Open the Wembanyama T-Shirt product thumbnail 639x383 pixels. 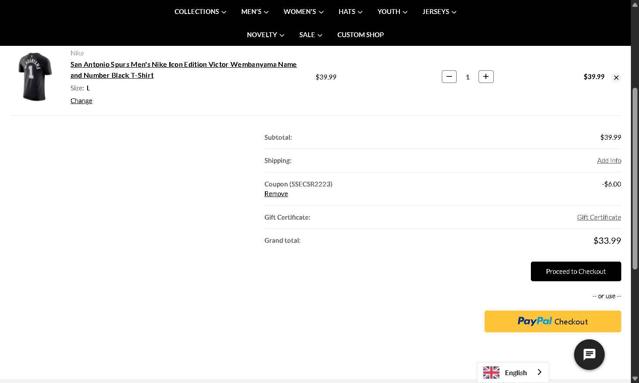coord(35,76)
